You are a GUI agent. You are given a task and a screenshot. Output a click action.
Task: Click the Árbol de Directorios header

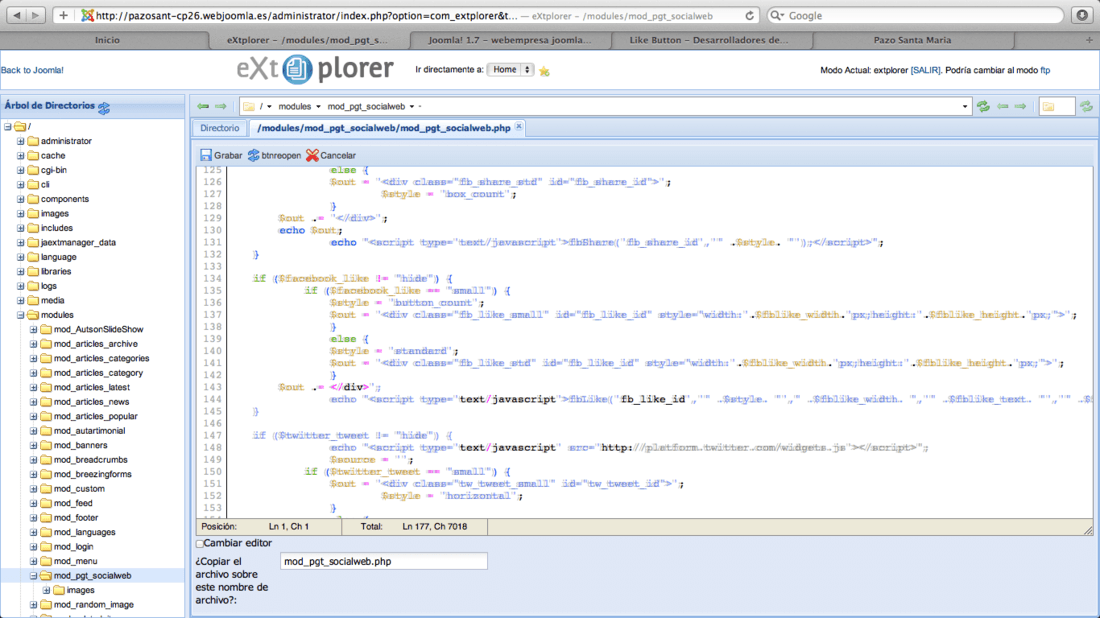click(49, 106)
